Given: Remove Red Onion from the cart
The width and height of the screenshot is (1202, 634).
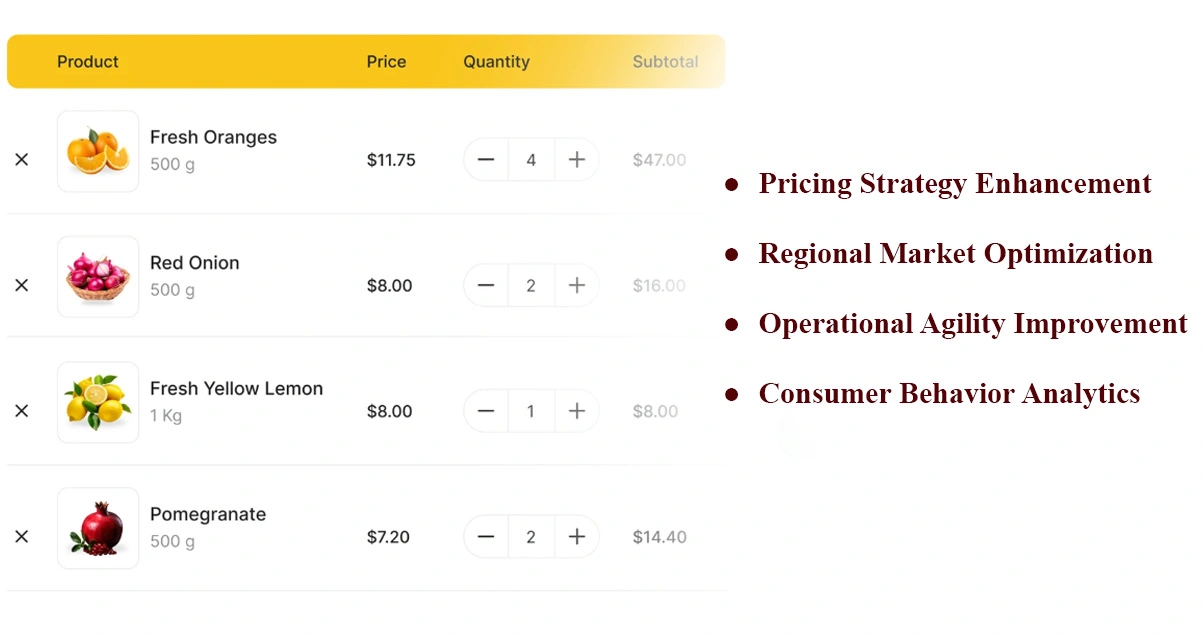Looking at the screenshot, I should [x=22, y=286].
